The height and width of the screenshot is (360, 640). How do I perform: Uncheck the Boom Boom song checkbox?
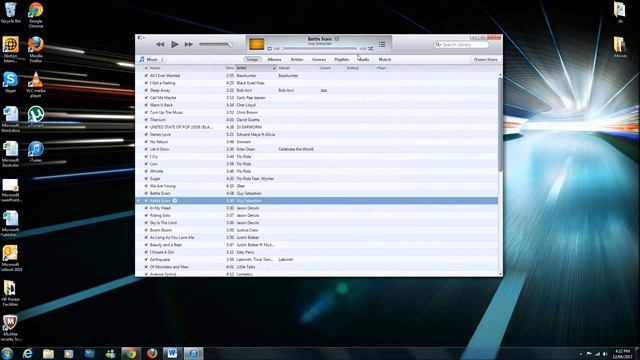[x=146, y=230]
